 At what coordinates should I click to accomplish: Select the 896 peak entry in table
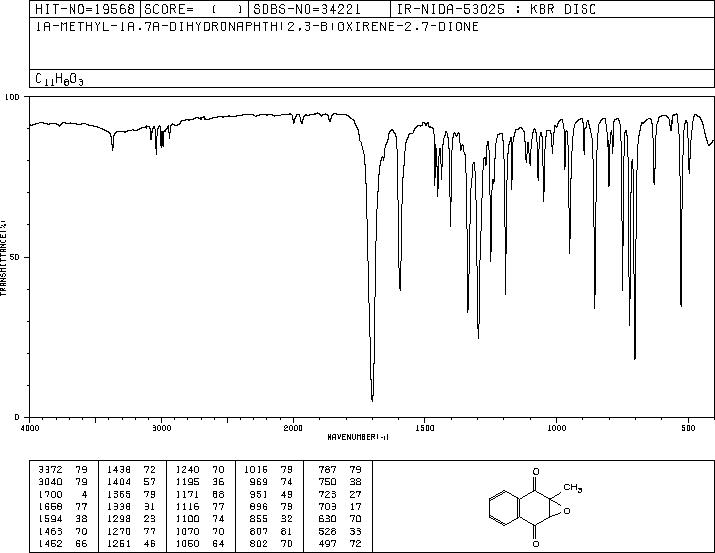[272, 506]
